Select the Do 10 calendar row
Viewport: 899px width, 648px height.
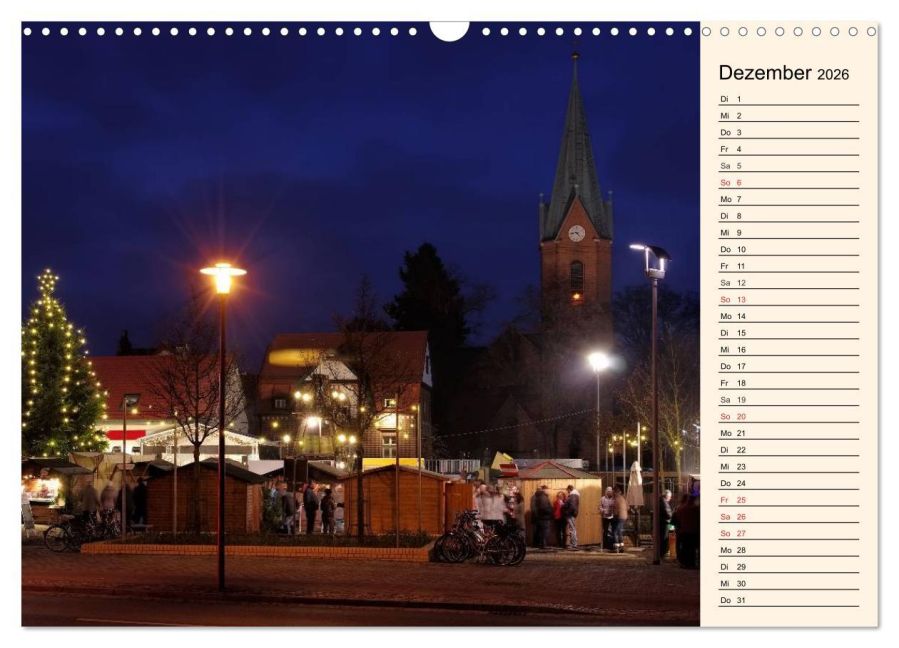click(789, 249)
